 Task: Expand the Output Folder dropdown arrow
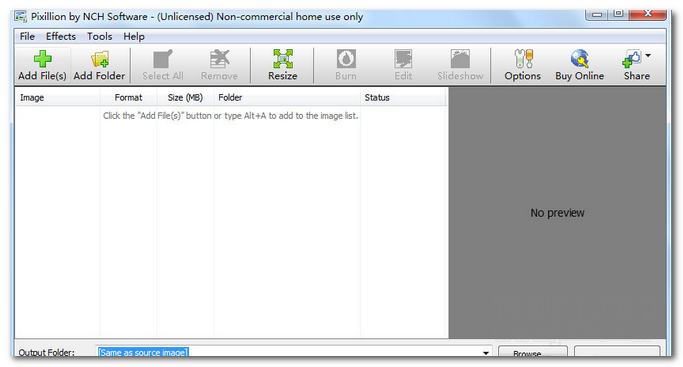tap(486, 353)
